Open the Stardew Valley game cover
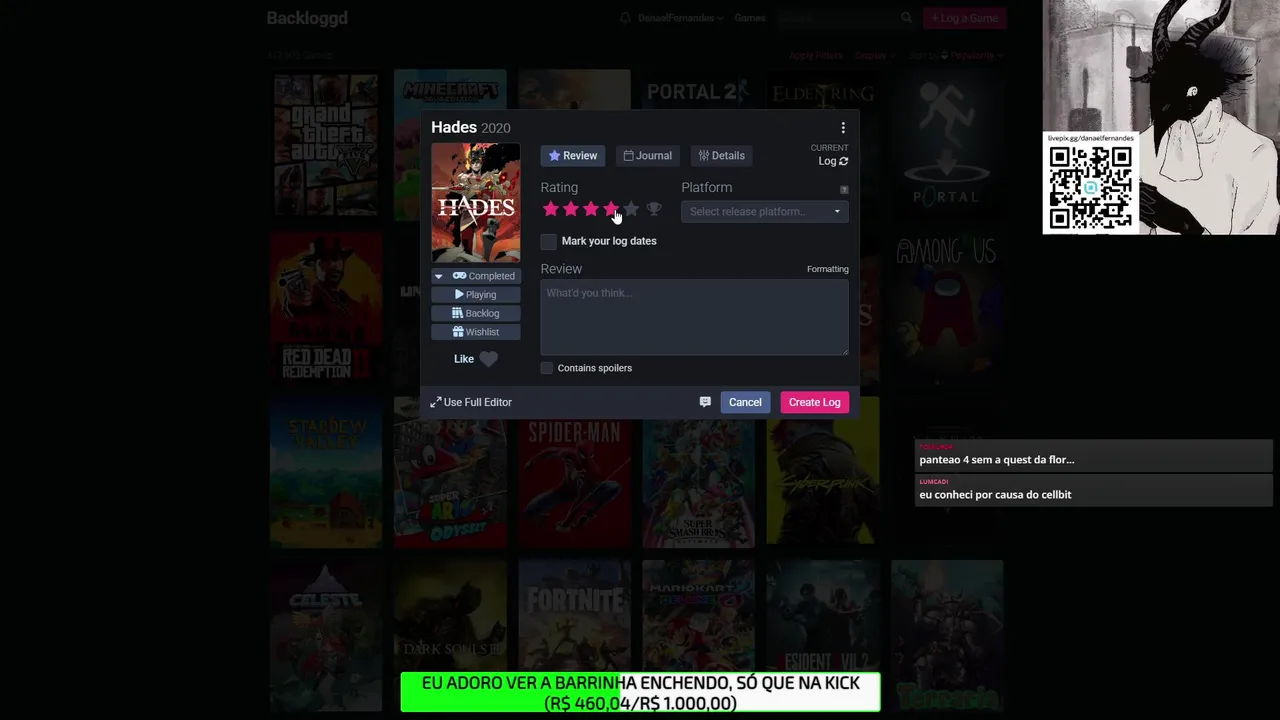Viewport: 1280px width, 720px height. [326, 472]
